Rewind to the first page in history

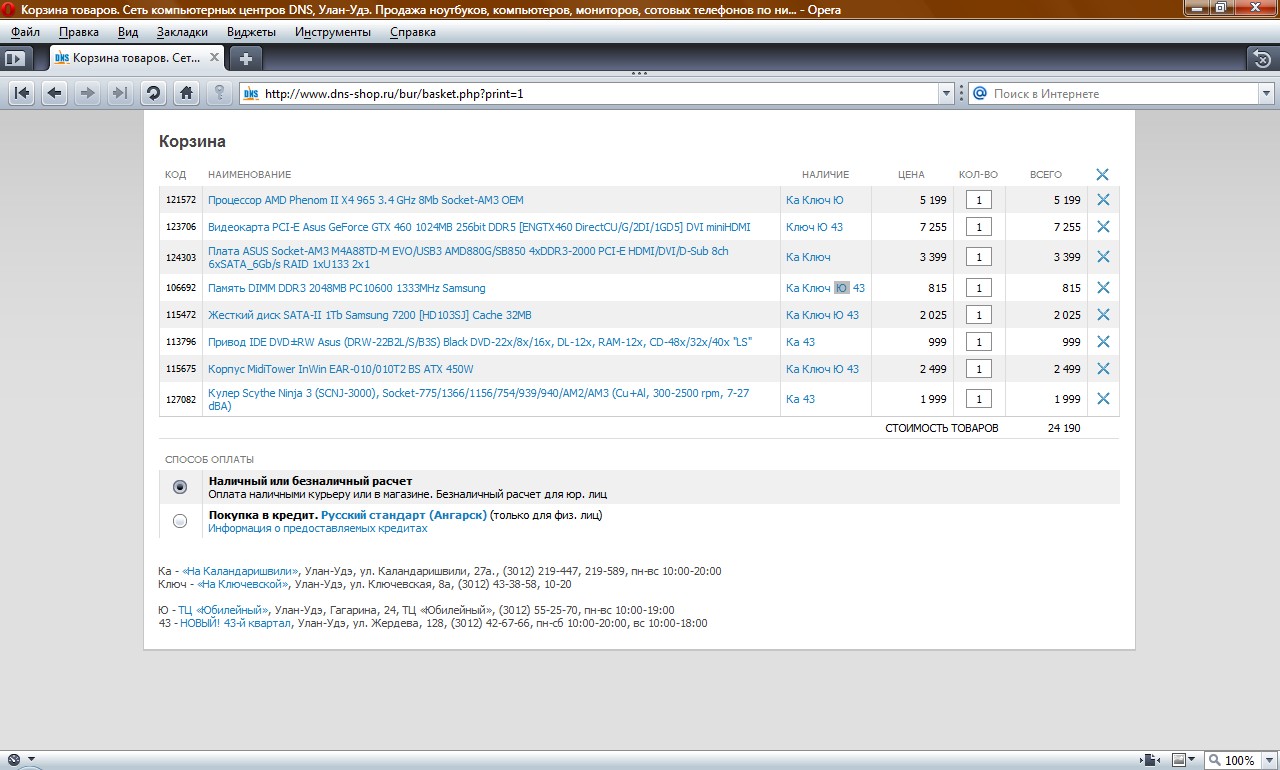pyautogui.click(x=22, y=93)
